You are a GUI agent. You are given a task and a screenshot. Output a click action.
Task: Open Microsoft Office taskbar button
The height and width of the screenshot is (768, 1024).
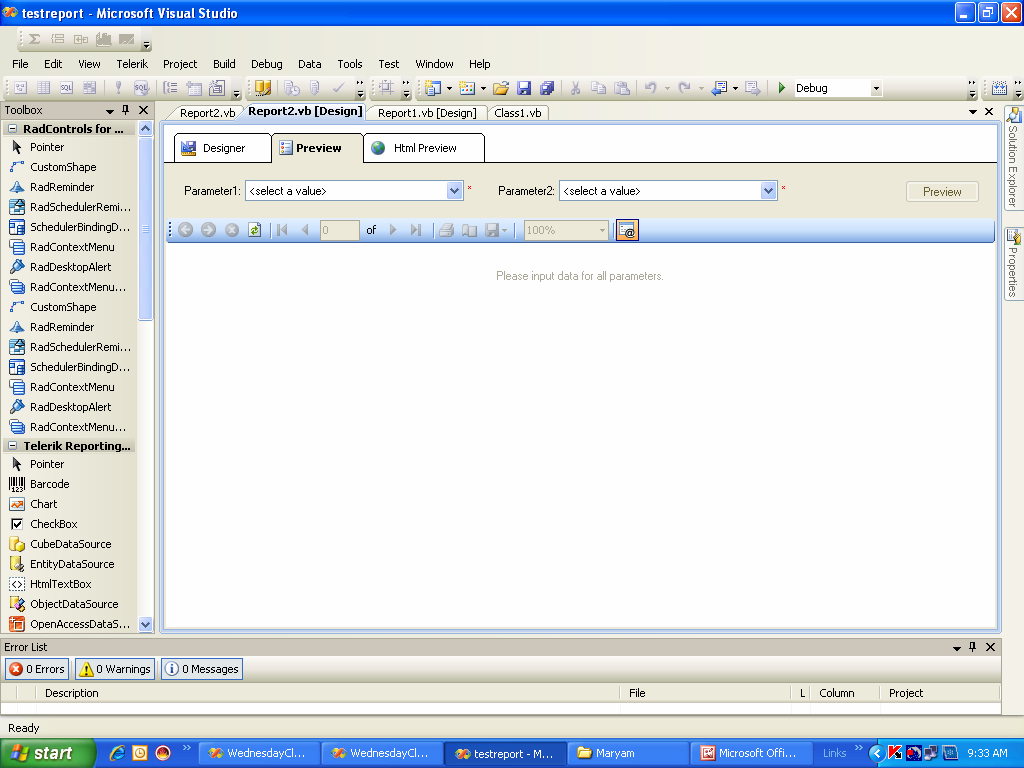pyautogui.click(x=751, y=753)
